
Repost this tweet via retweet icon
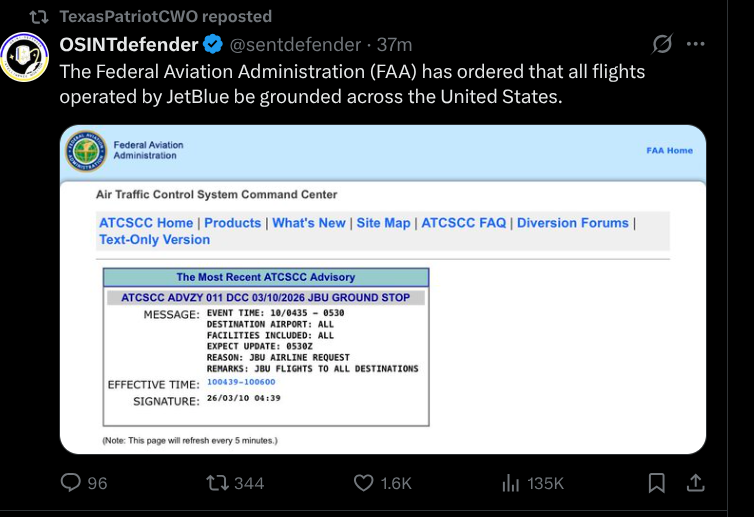[217, 483]
